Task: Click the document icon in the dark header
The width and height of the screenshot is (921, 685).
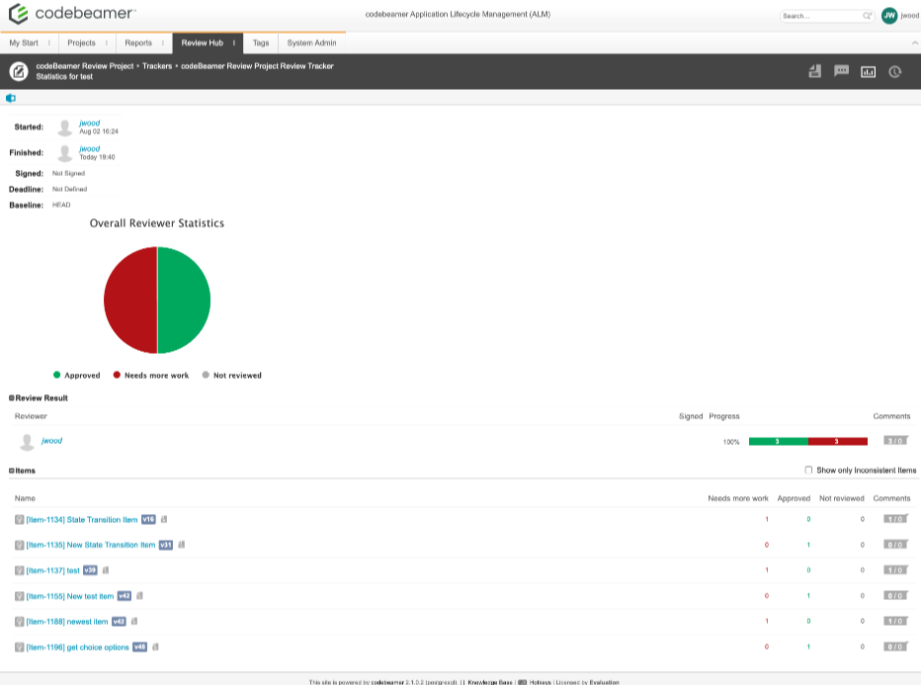Action: (x=815, y=71)
